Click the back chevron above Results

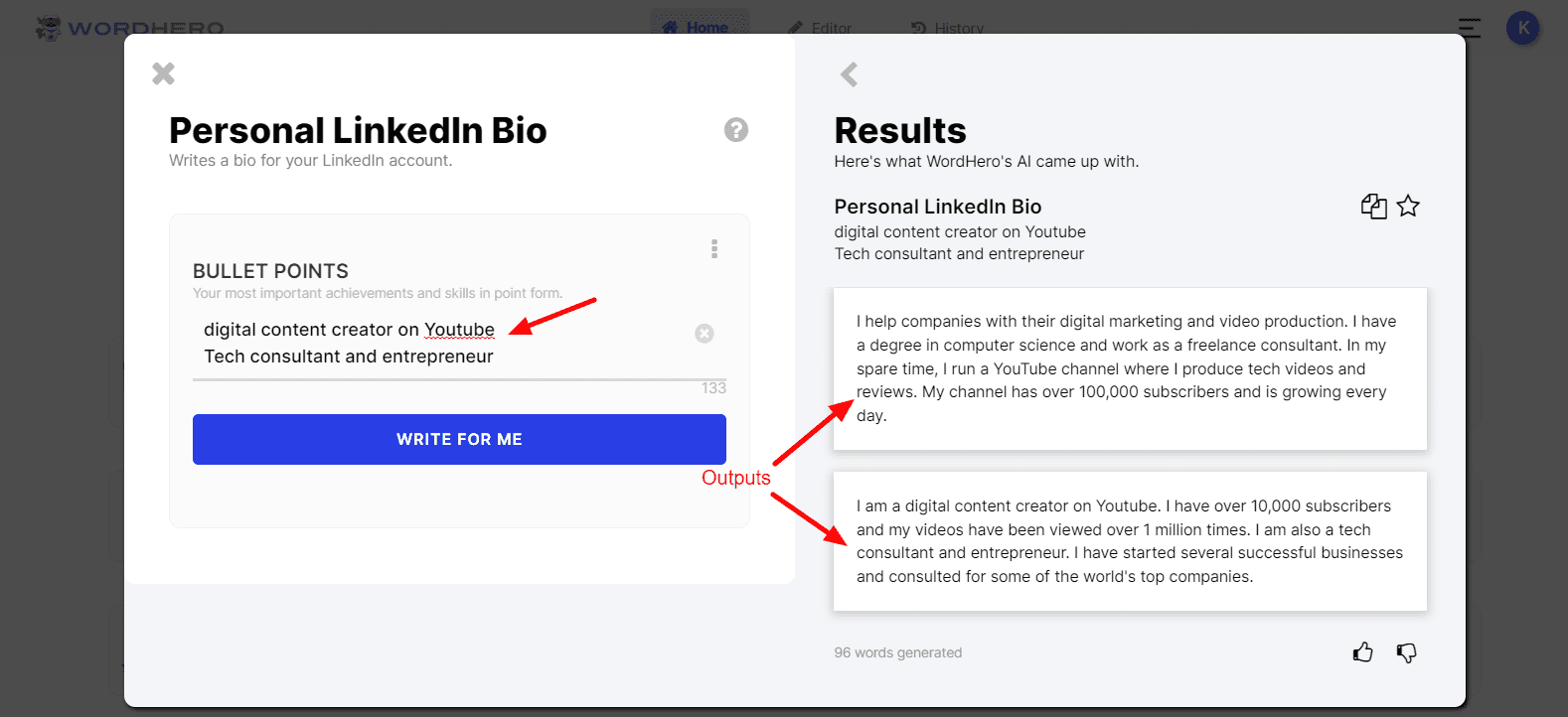pos(849,74)
